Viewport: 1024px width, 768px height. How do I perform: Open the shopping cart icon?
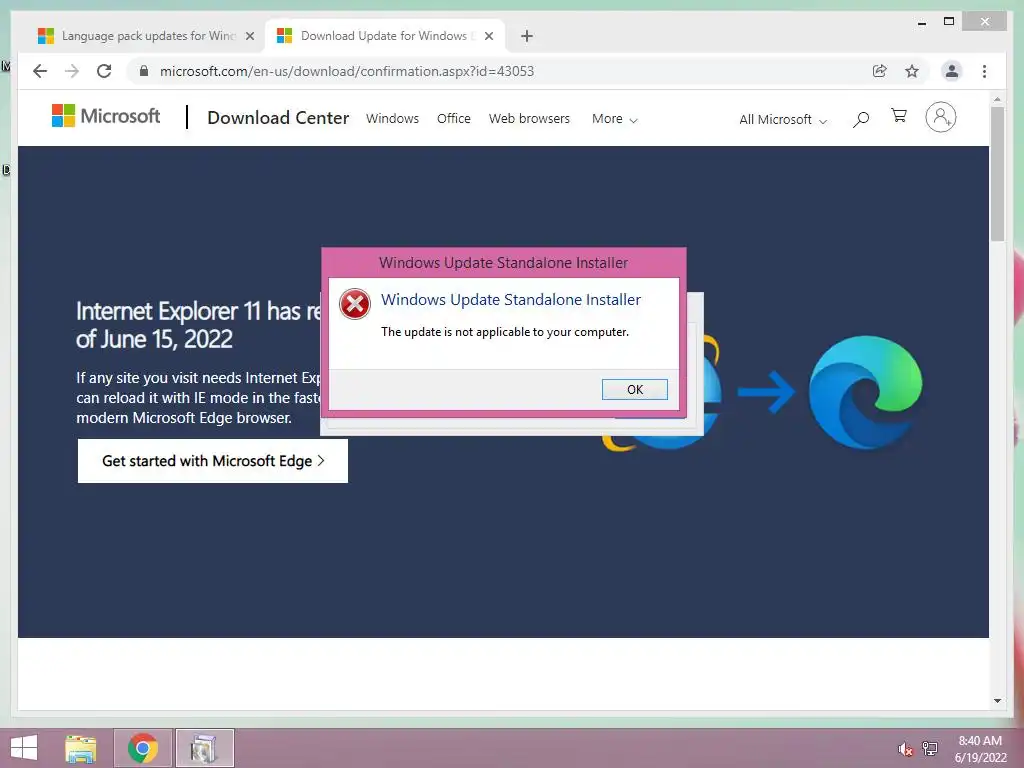tap(899, 116)
